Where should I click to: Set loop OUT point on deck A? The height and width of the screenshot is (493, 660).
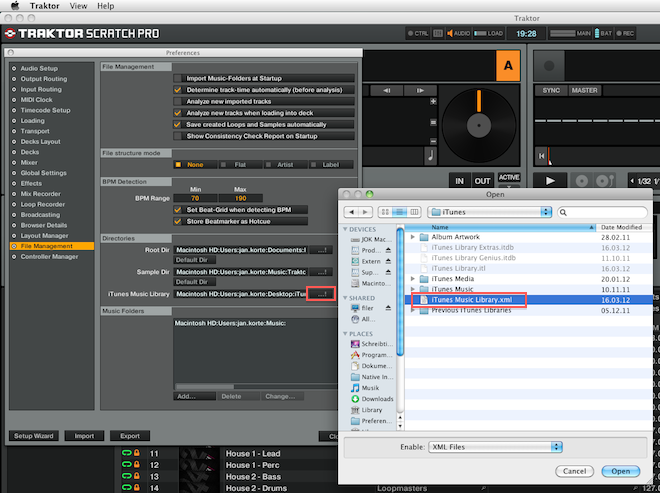click(x=482, y=181)
